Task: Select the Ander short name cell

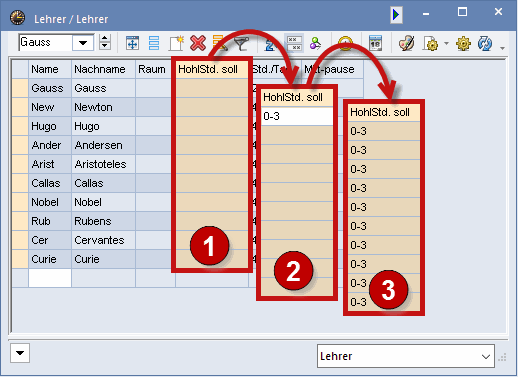Action: tap(50, 145)
